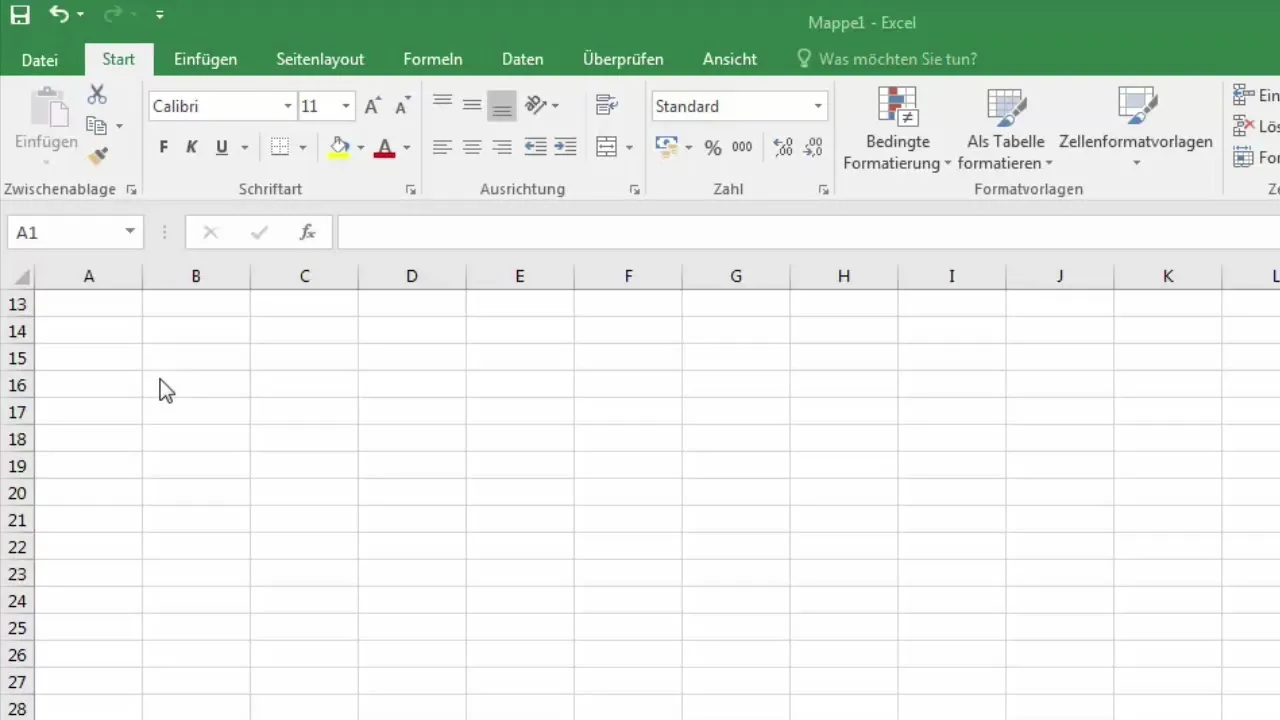Center cell text horizontally
Screen dimensions: 1280x720
coord(472,147)
